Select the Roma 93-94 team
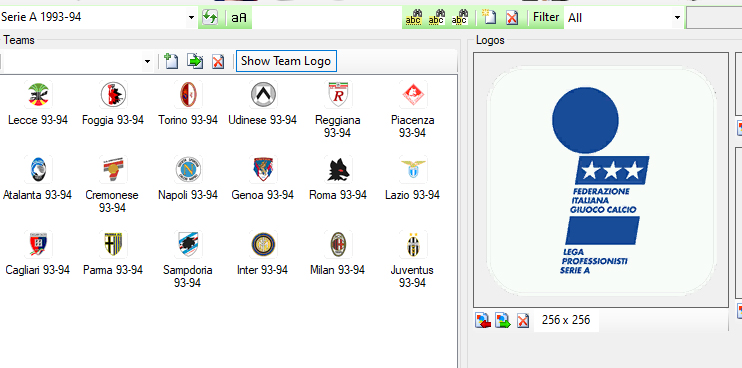The height and width of the screenshot is (368, 742). (338, 178)
